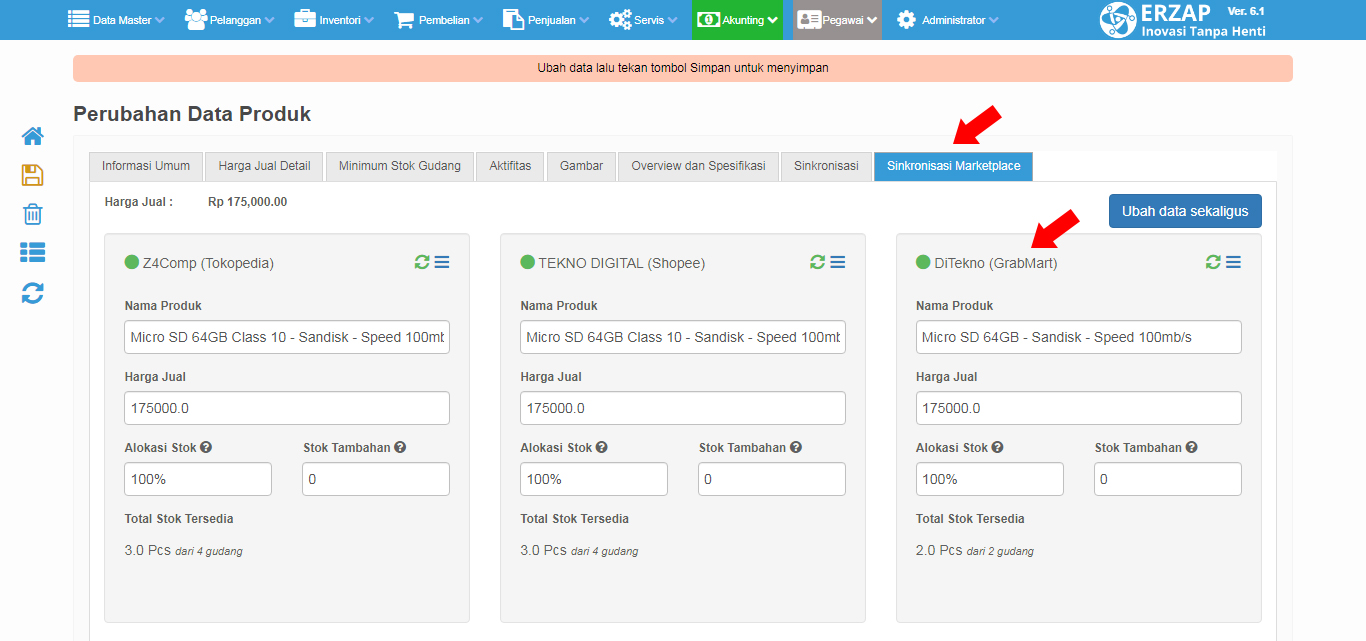This screenshot has width=1366, height=641.
Task: Switch to the Informasi Umum tab
Action: tap(146, 166)
